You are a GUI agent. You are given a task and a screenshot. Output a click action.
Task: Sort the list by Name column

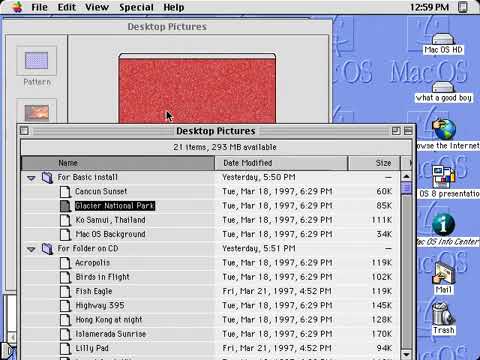[x=118, y=163]
